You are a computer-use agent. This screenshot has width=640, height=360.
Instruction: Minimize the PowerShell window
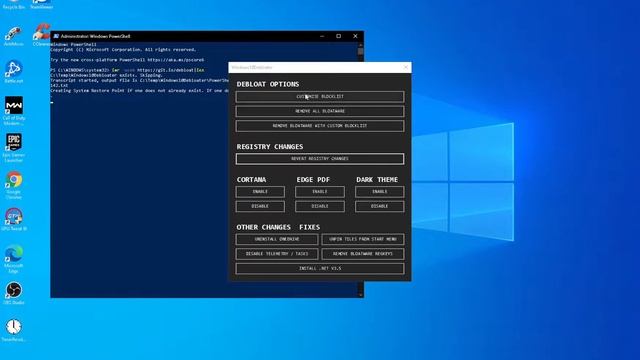(x=322, y=36)
